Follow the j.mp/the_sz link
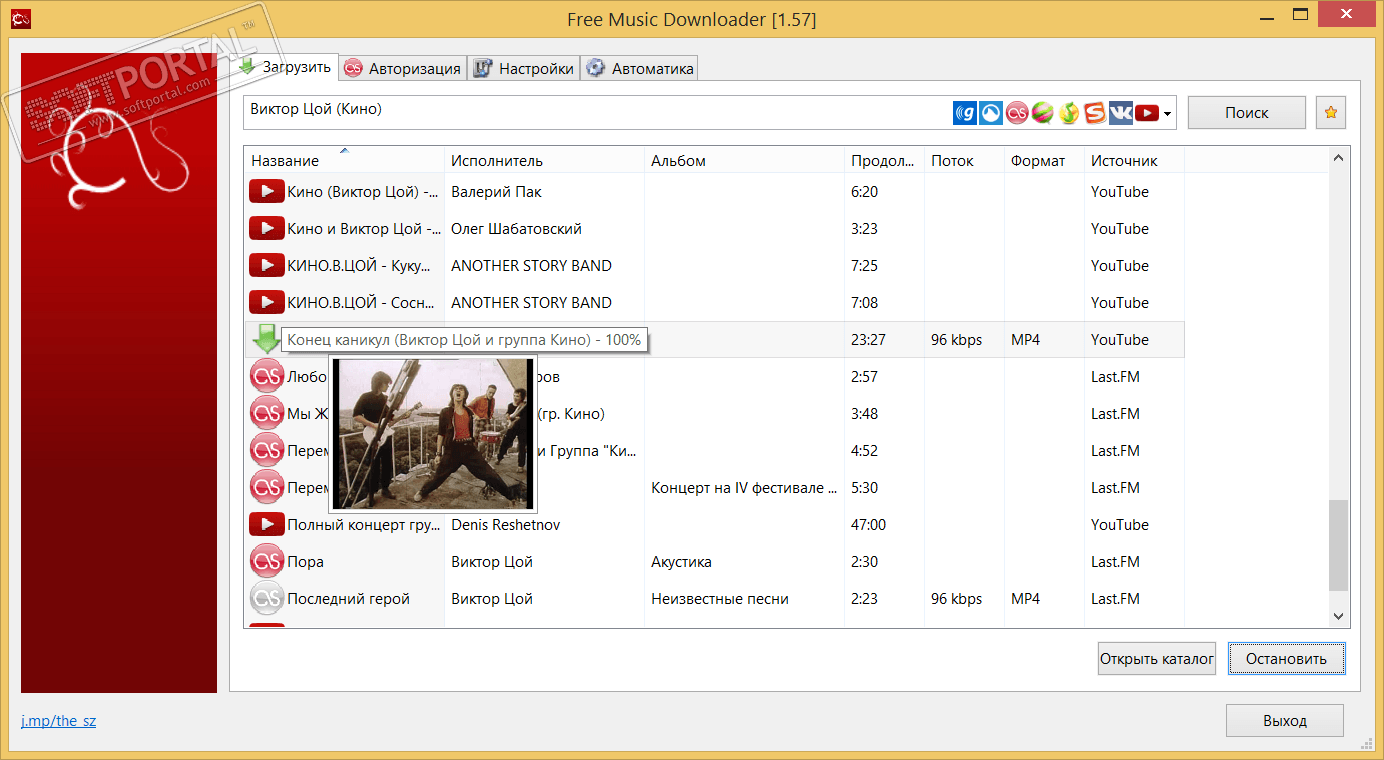 (59, 720)
